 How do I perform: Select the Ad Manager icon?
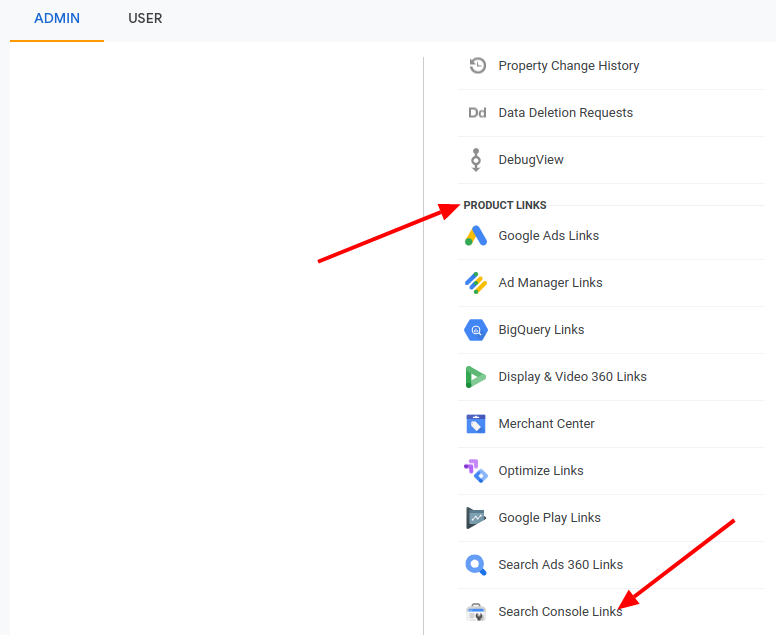[x=476, y=283]
